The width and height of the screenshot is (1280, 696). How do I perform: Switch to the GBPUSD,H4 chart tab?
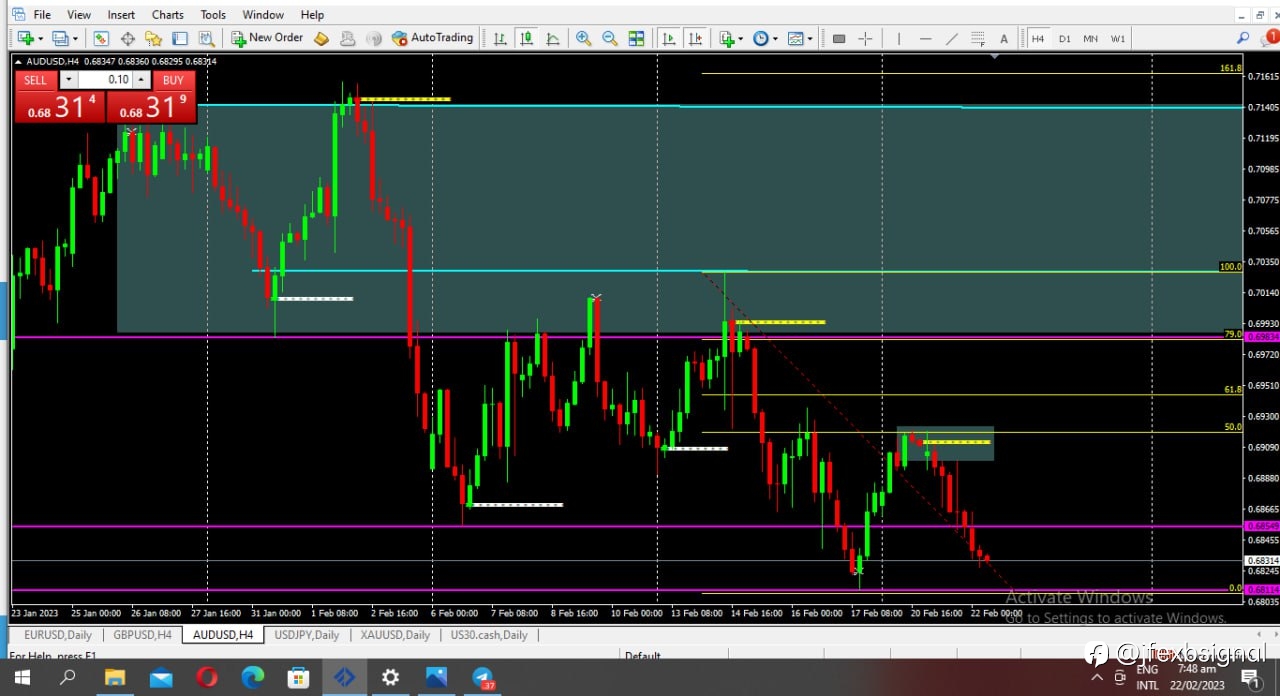[x=142, y=635]
